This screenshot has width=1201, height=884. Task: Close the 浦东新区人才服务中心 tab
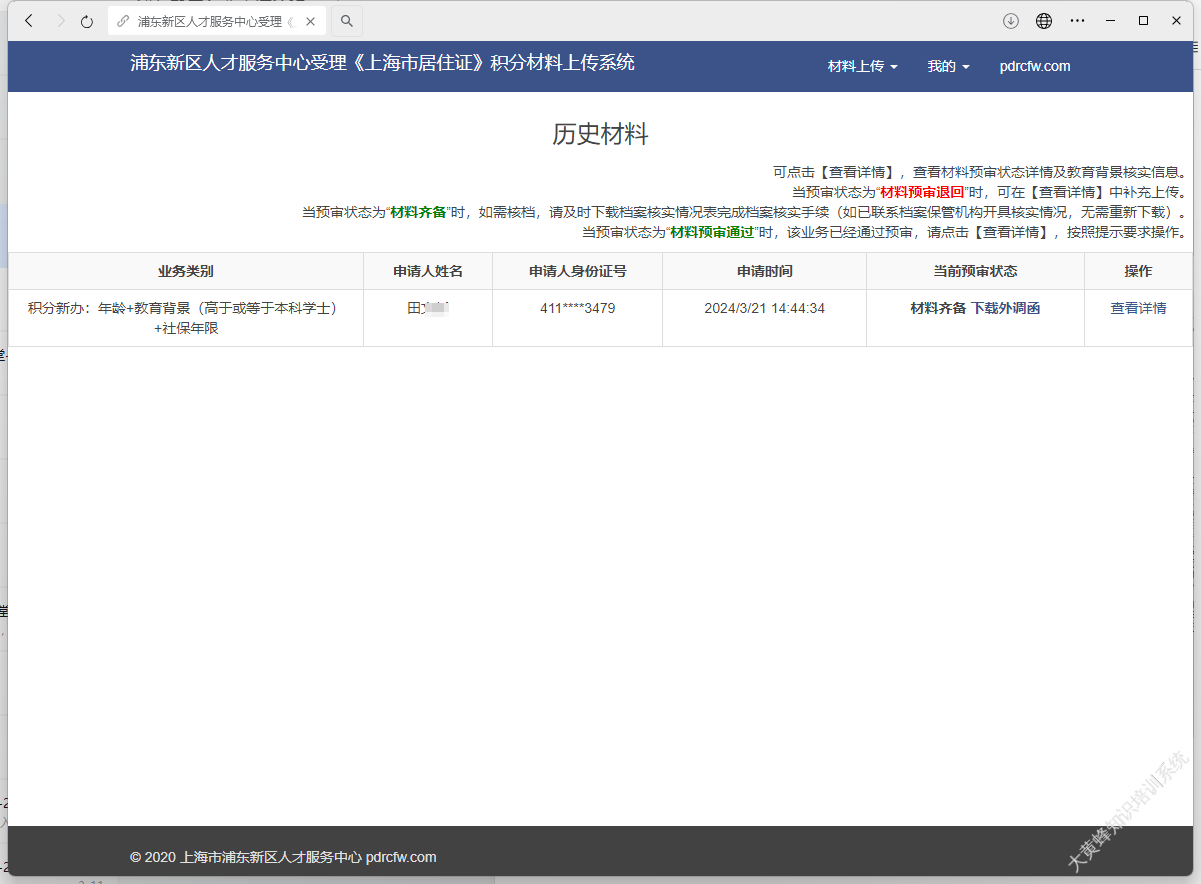[x=311, y=21]
